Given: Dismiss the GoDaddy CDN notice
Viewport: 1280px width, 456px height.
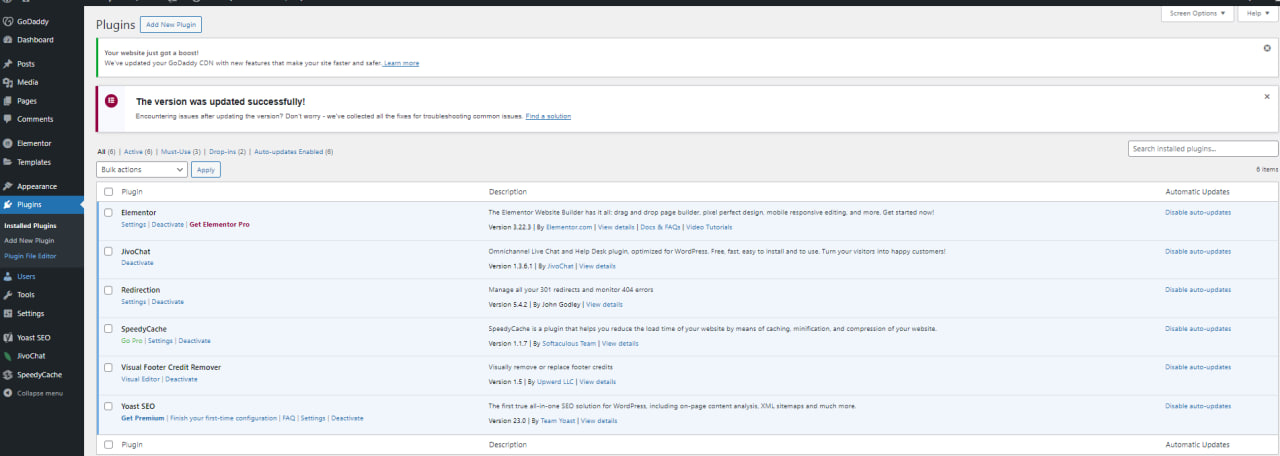Looking at the screenshot, I should pos(1267,47).
